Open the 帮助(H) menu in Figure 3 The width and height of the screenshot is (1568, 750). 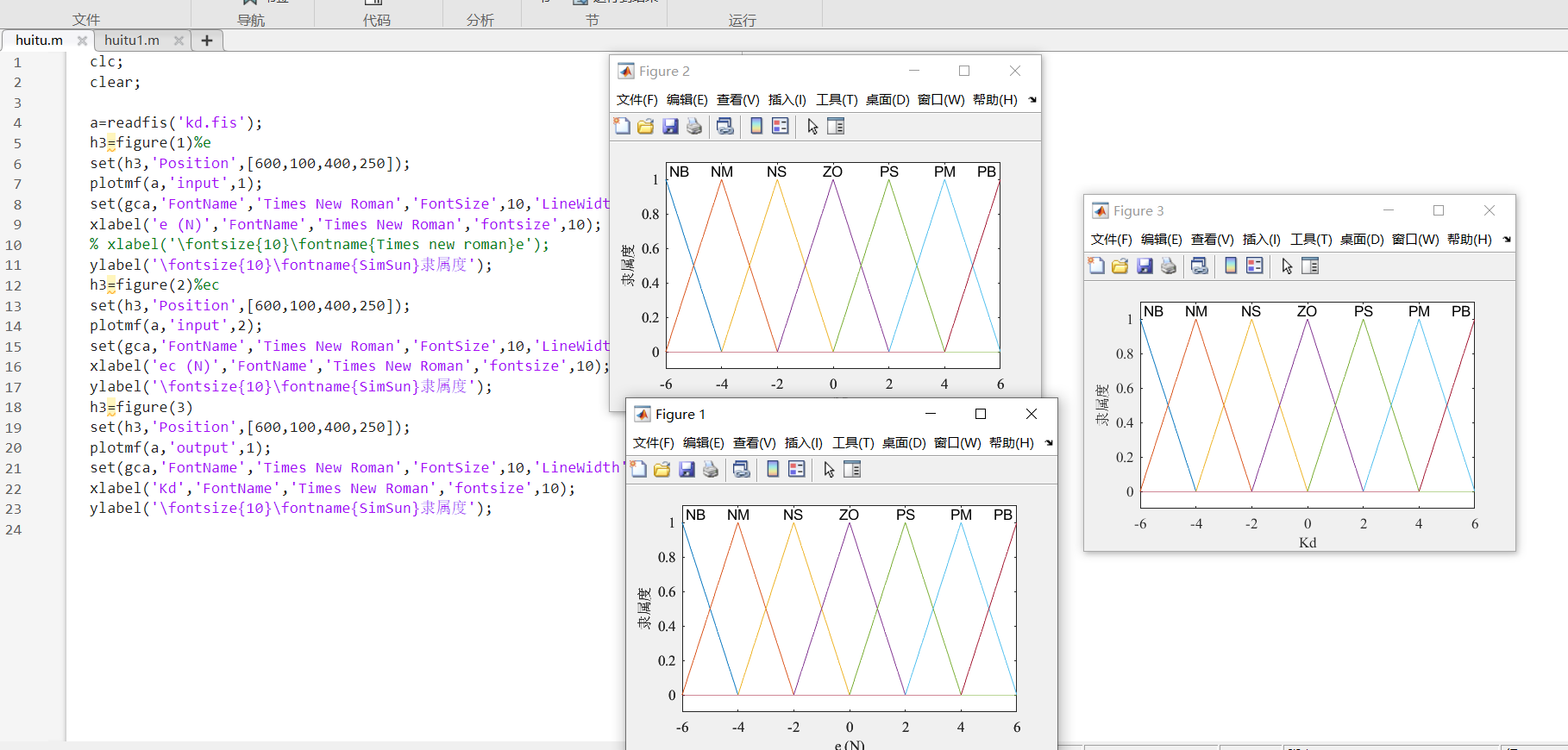point(1469,240)
